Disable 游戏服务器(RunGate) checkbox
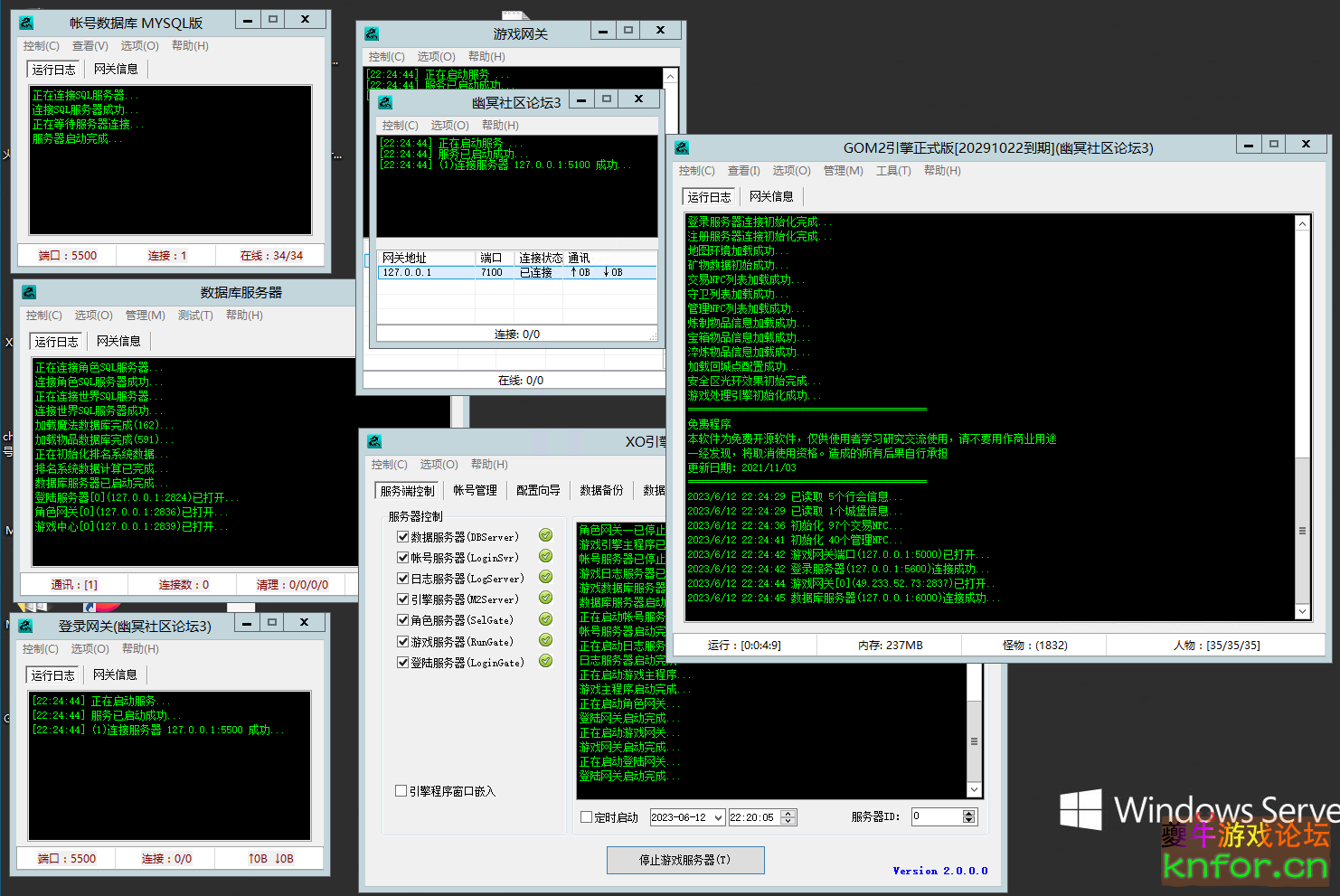 (x=402, y=641)
